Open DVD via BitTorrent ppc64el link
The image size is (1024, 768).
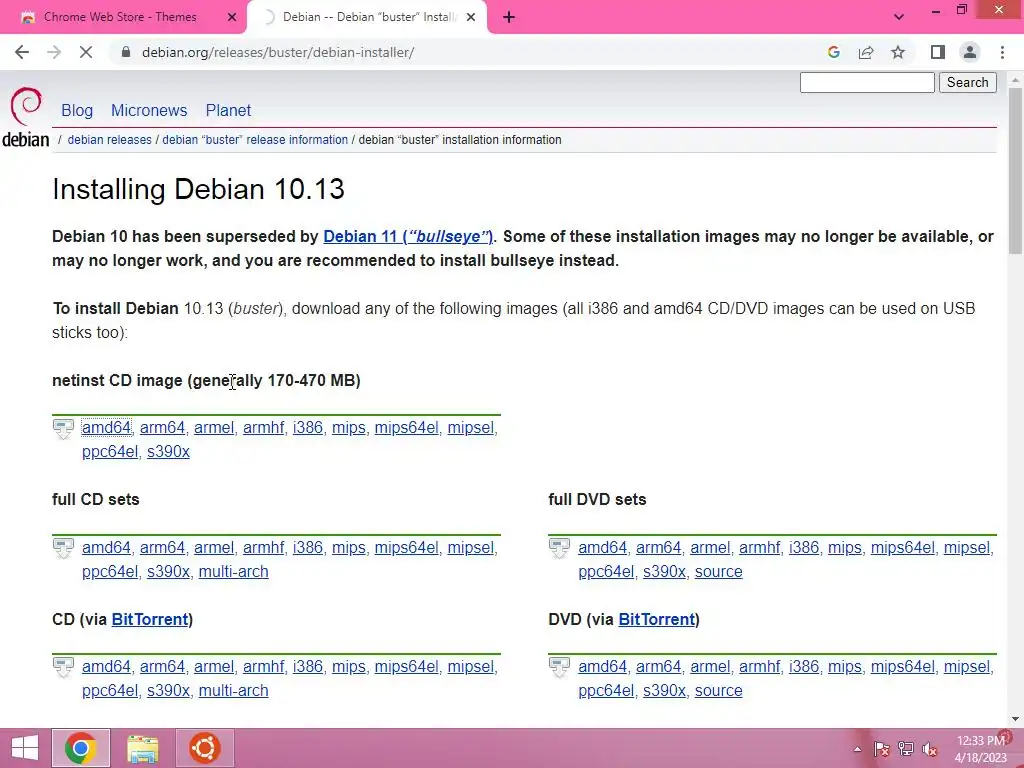(606, 691)
